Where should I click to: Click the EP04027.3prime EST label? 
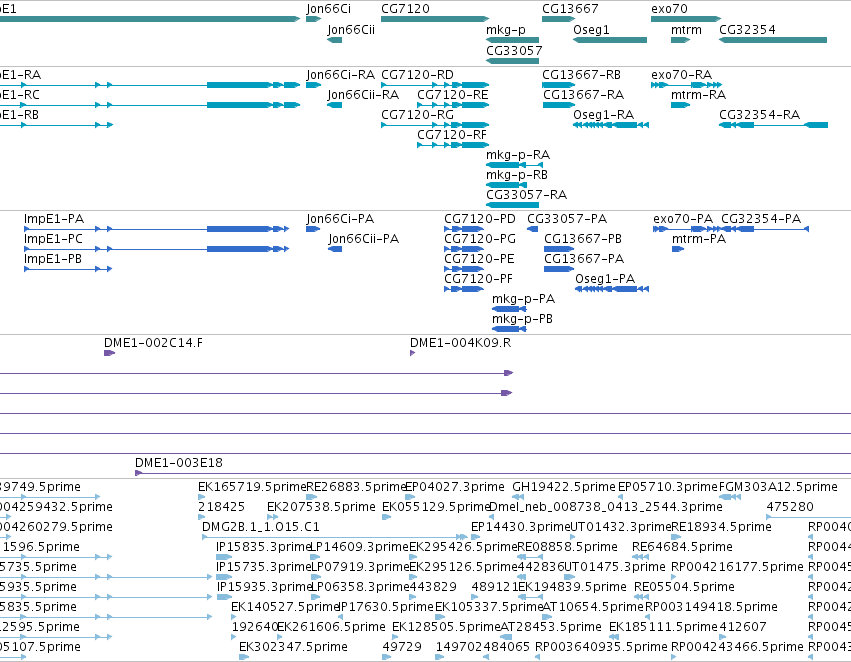455,487
